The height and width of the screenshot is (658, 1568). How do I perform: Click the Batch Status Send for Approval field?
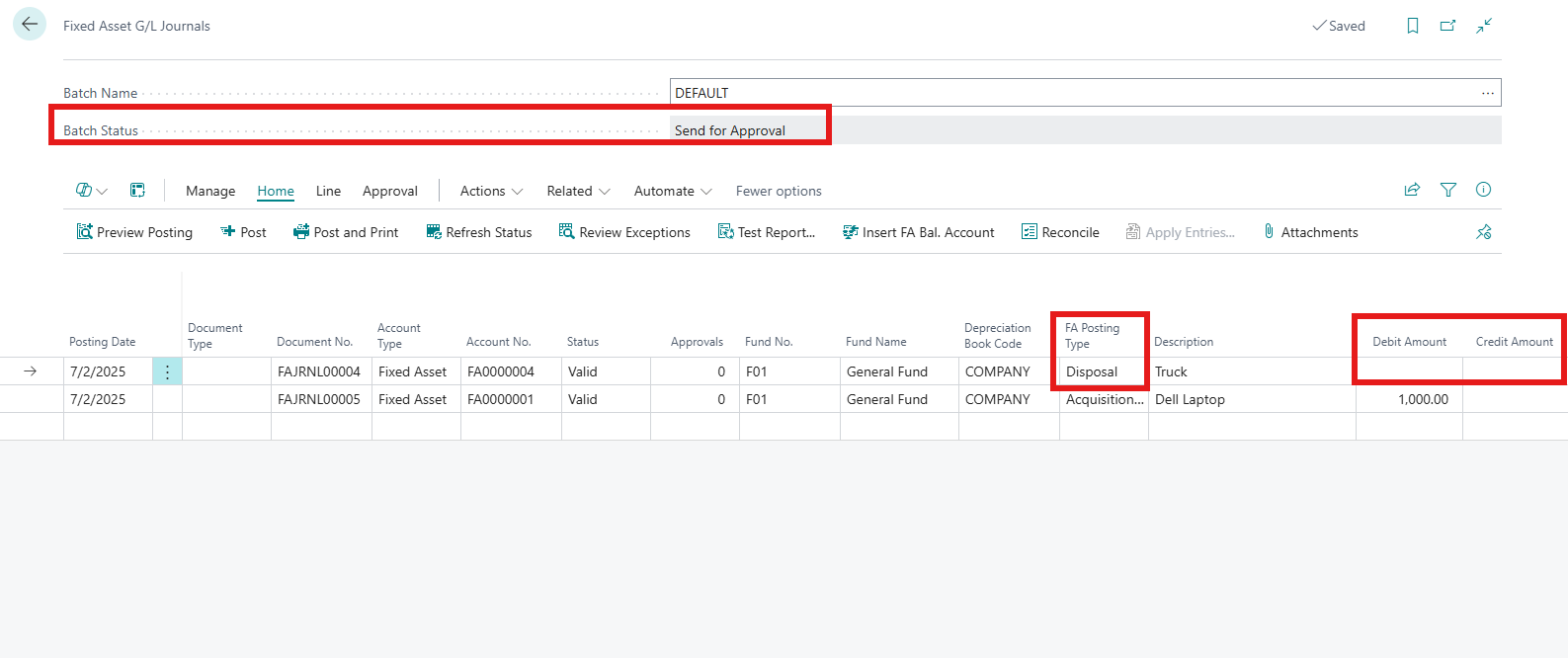(1086, 130)
